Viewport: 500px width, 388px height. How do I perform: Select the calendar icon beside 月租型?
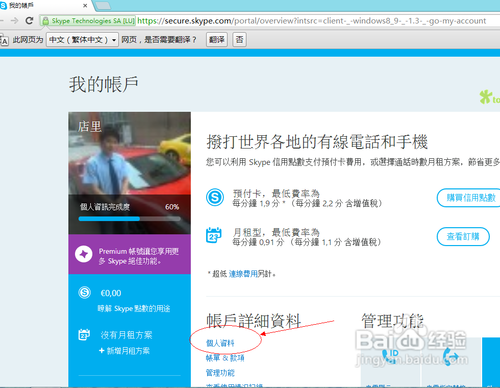point(214,236)
